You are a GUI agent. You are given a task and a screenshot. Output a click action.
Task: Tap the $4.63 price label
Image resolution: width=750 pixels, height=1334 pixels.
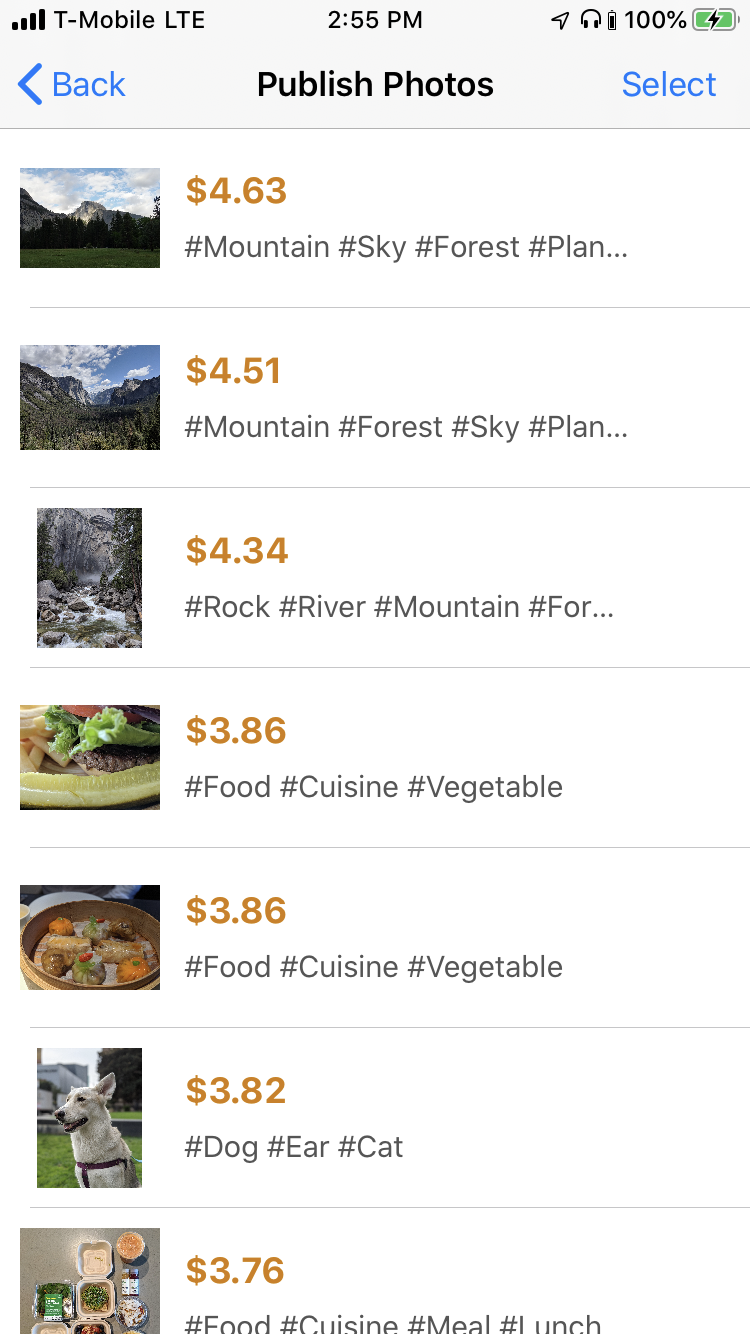[236, 191]
